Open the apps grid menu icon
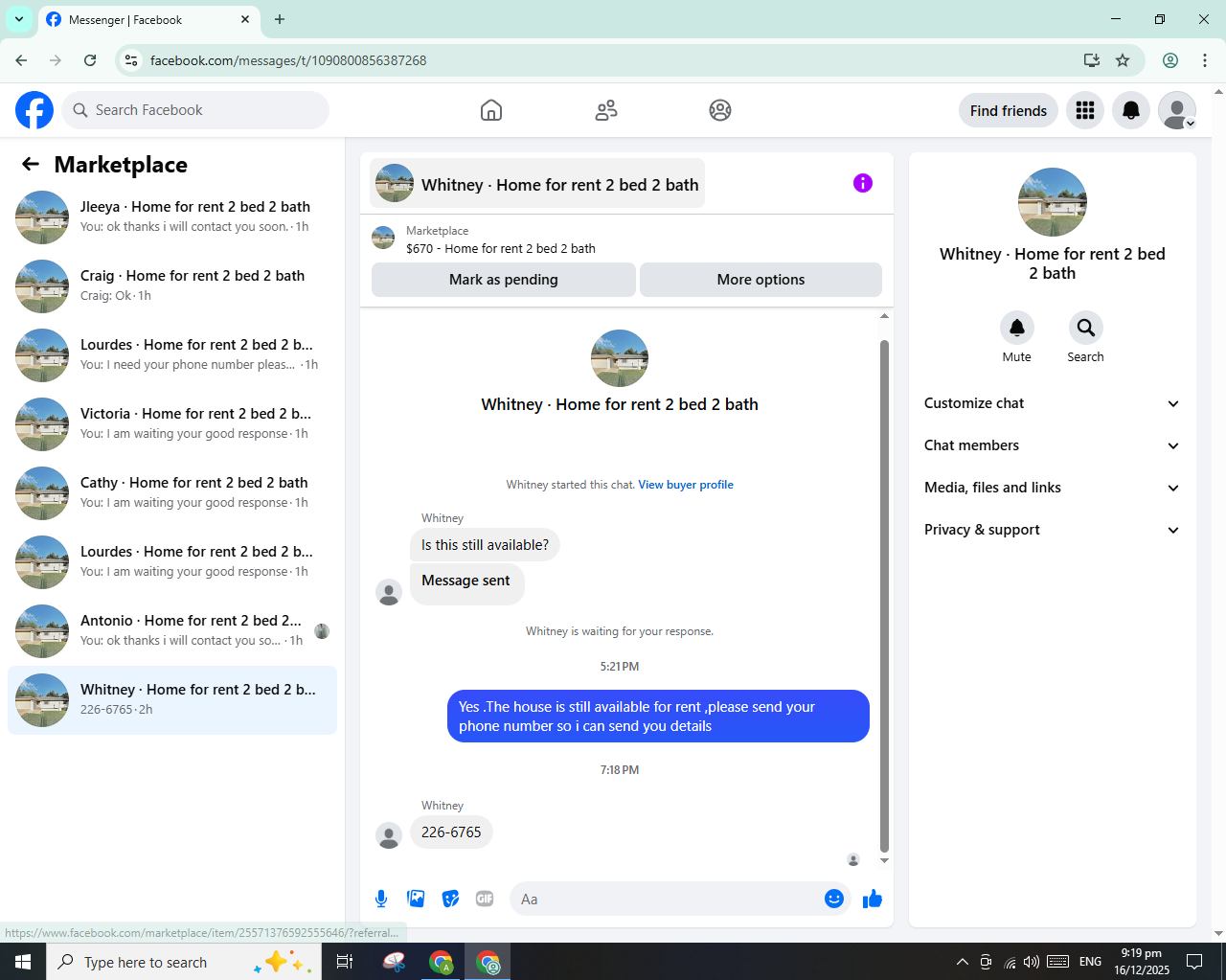The width and height of the screenshot is (1226, 980). [x=1085, y=110]
